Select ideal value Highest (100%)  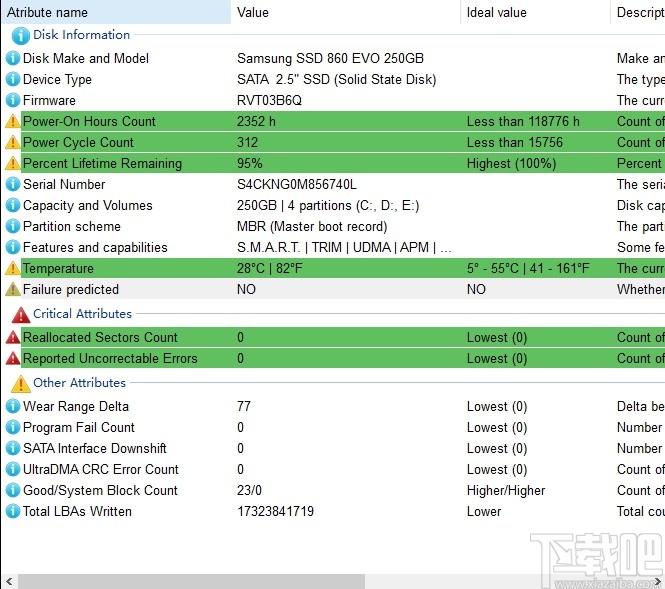(511, 163)
